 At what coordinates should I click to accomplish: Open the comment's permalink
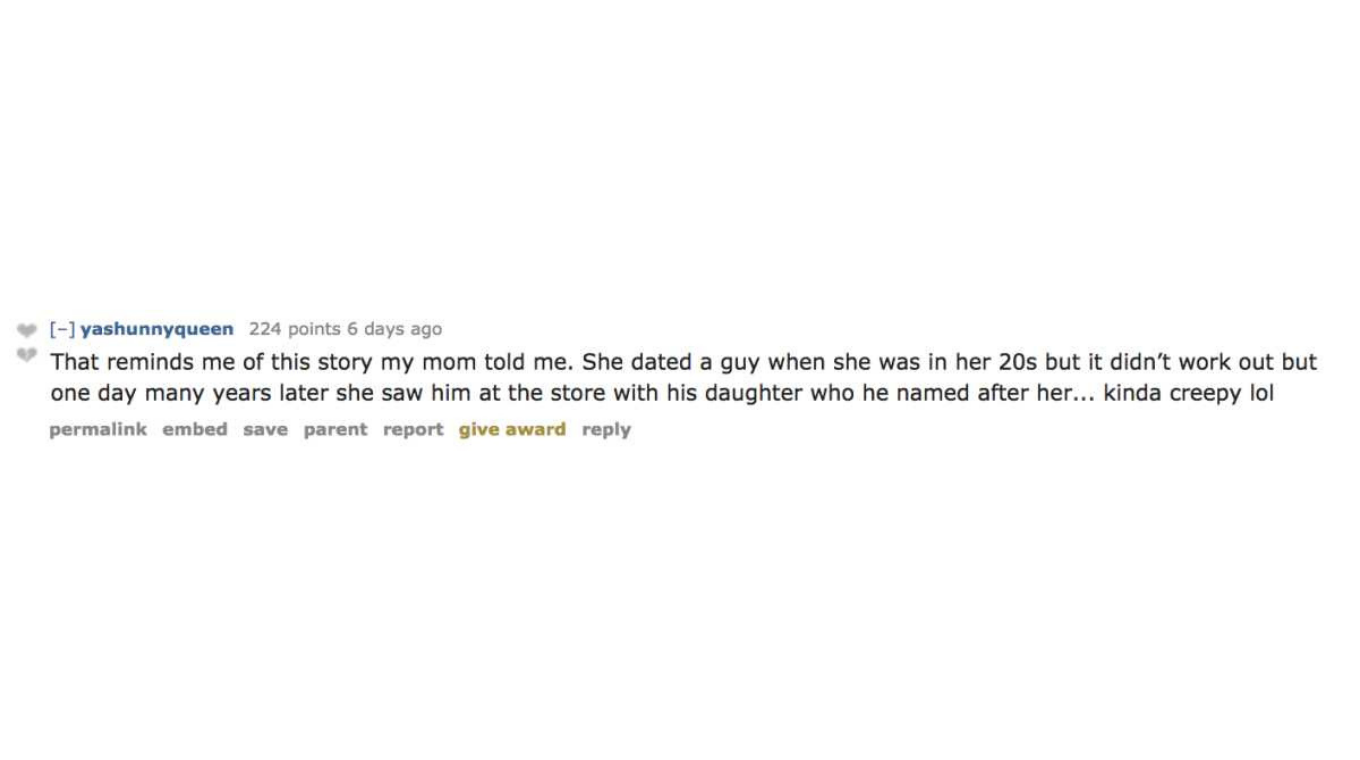click(x=98, y=429)
